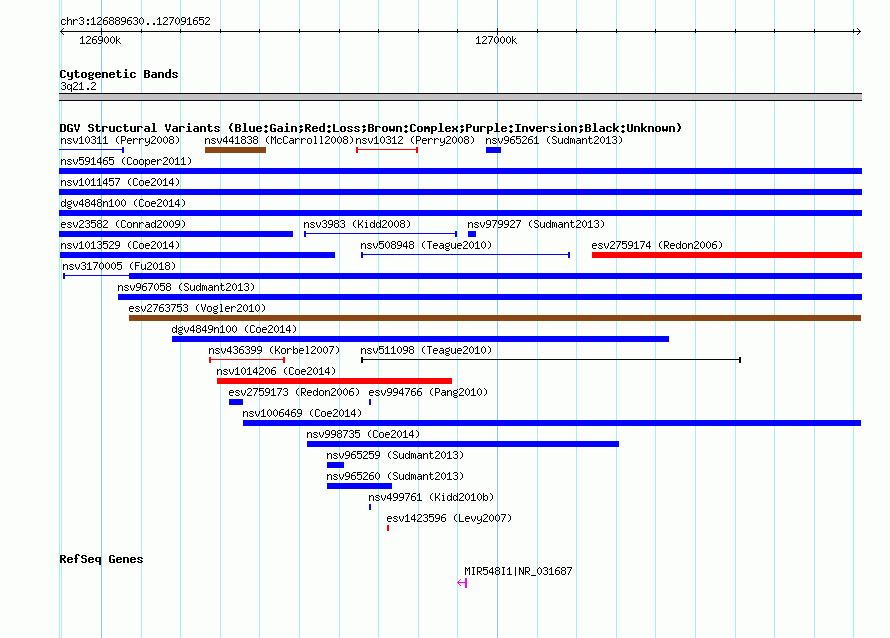The height and width of the screenshot is (638, 890).
Task: Open nsv591465 (Cooper2011) variant label
Action: 126,161
